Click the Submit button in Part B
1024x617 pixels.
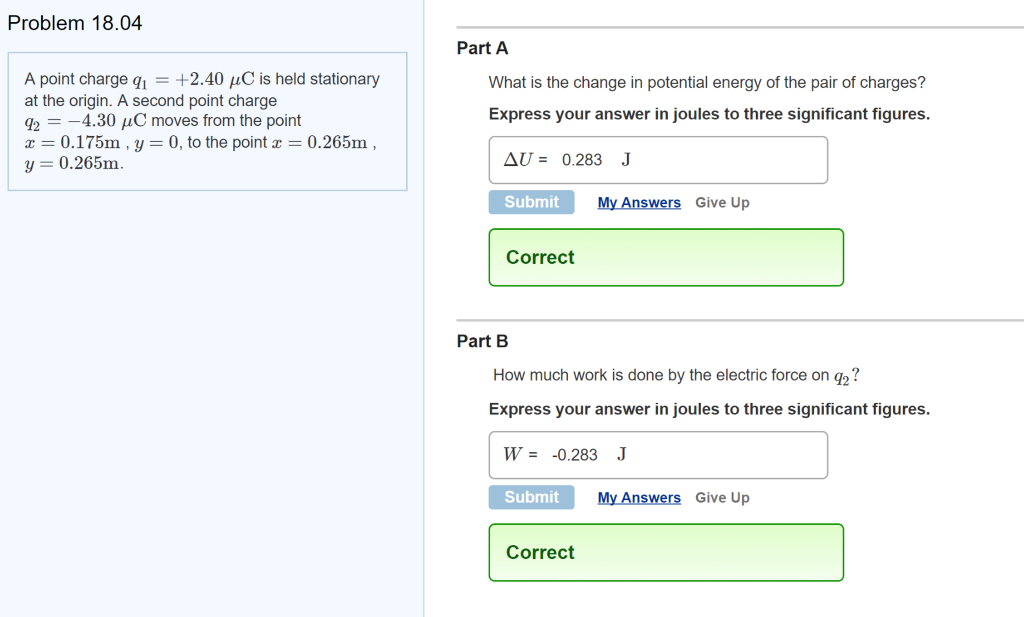pyautogui.click(x=531, y=497)
